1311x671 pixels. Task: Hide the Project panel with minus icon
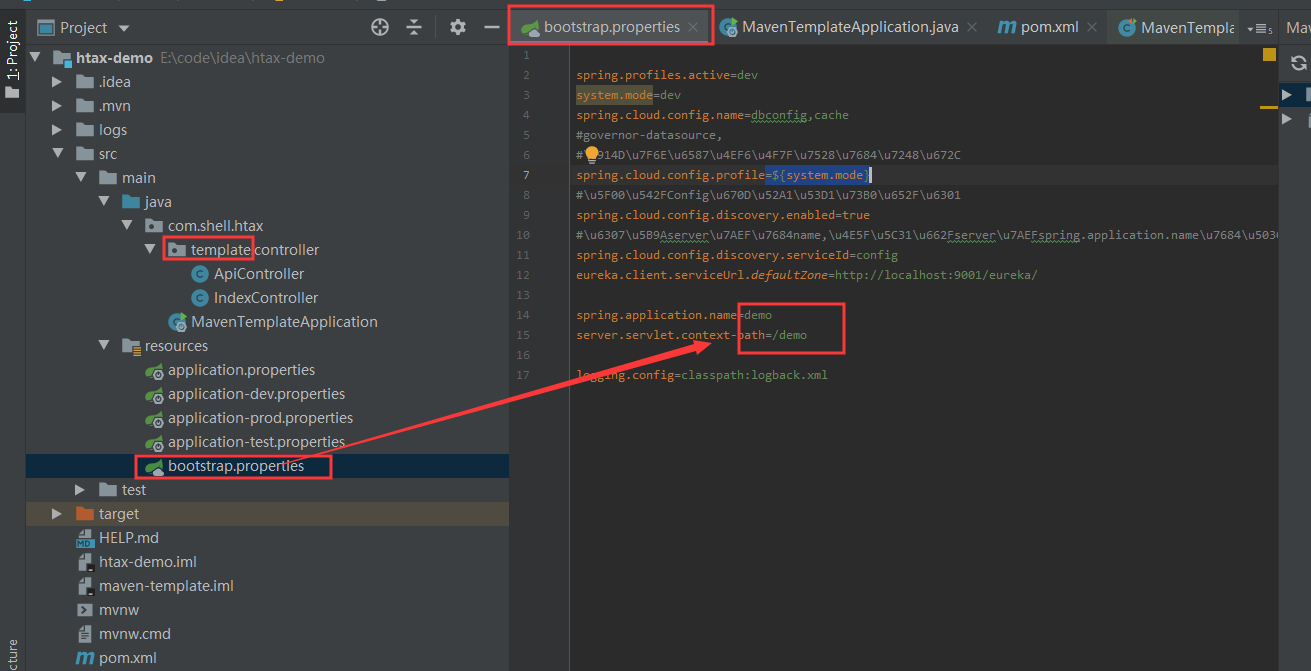491,28
